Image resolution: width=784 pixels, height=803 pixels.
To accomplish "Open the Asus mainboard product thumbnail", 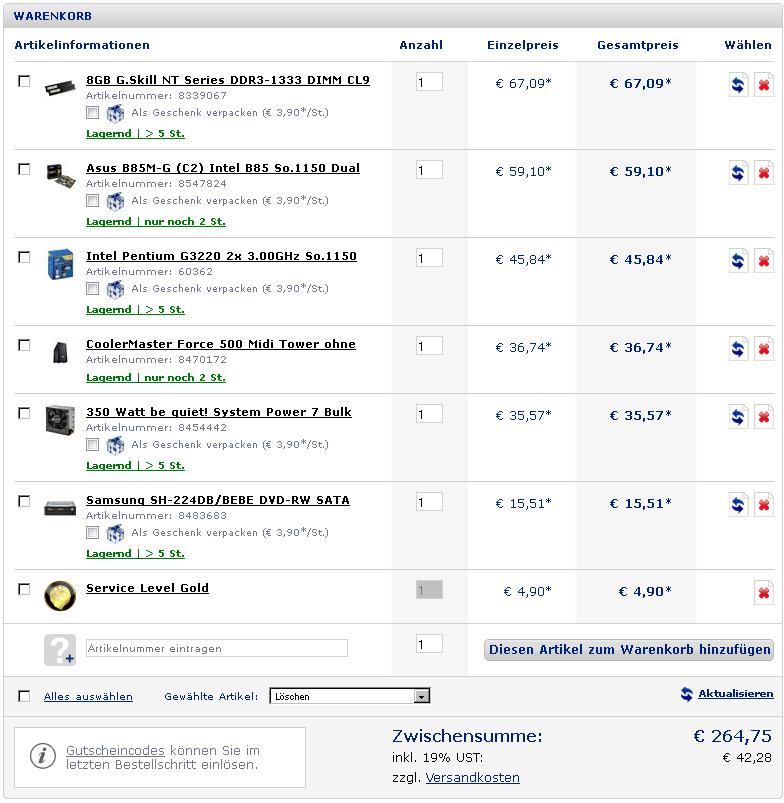I will (60, 176).
